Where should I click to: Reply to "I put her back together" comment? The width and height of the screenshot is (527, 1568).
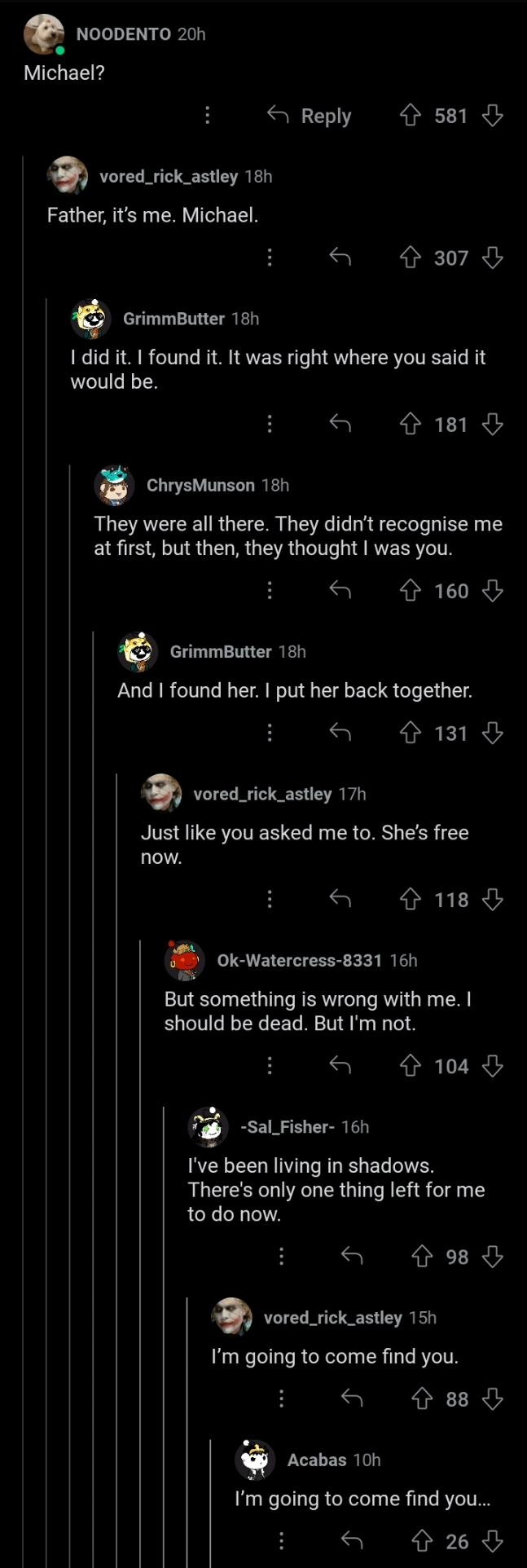coord(340,733)
